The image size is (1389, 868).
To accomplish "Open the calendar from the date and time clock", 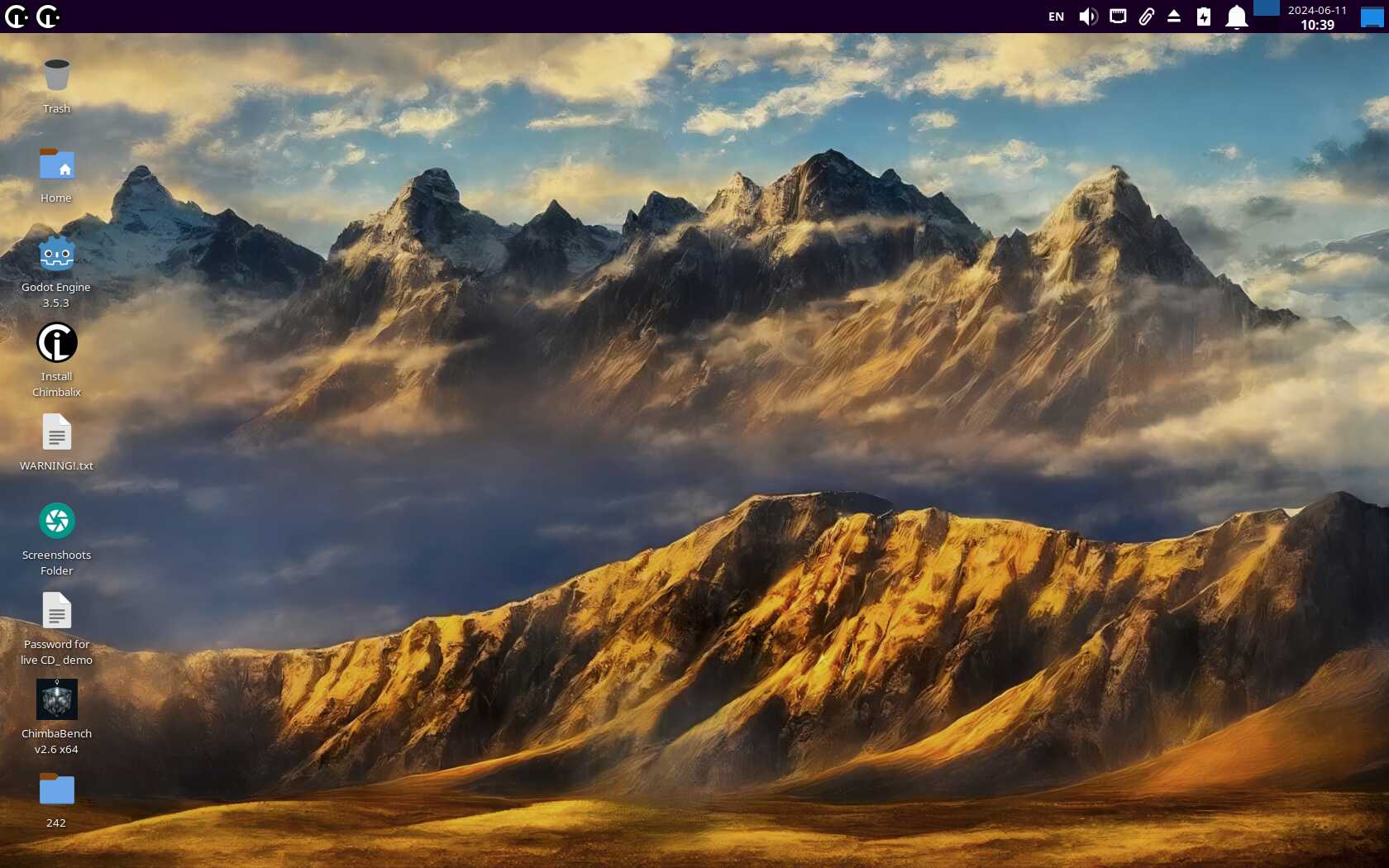I will click(x=1317, y=17).
